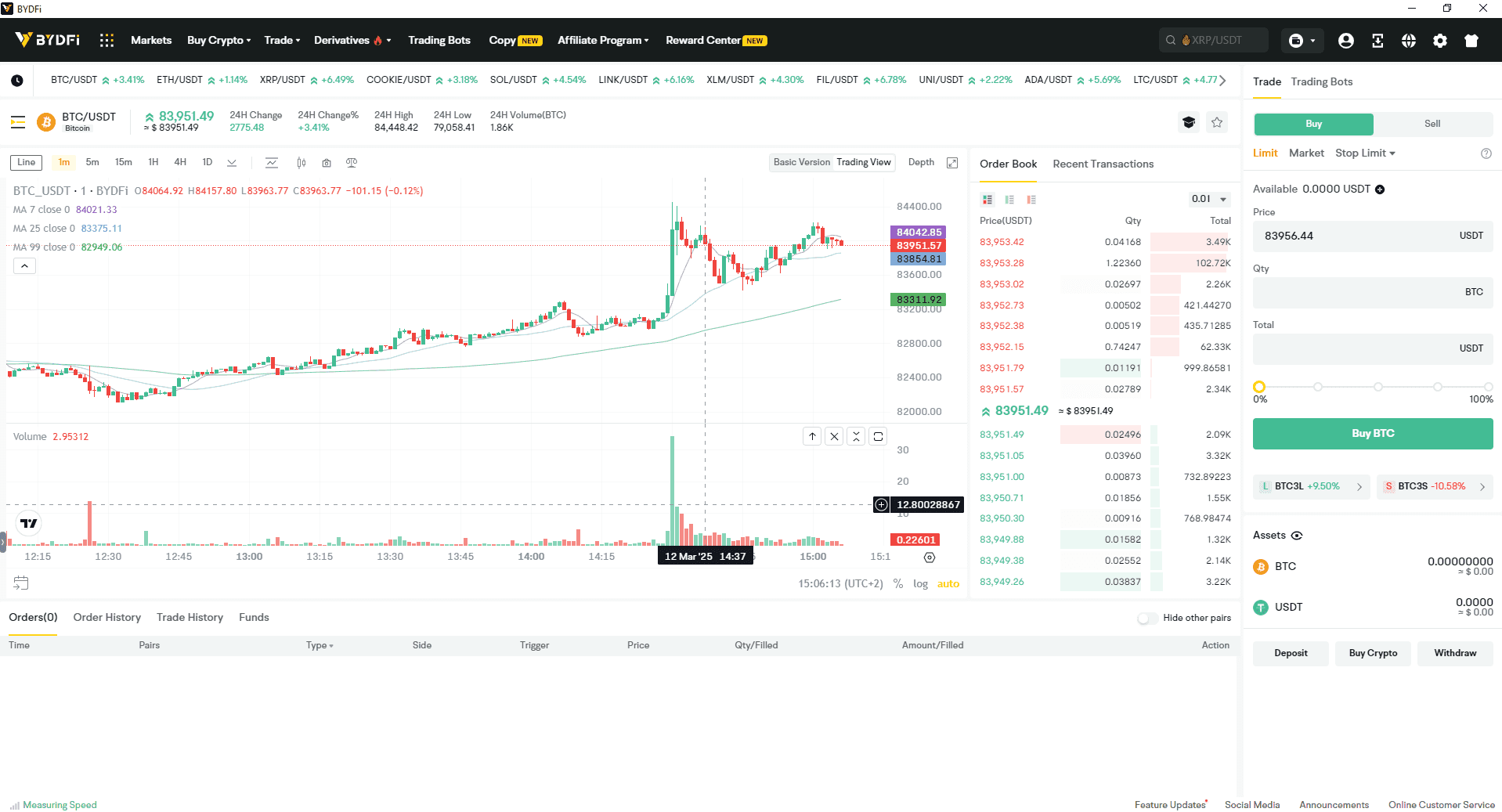Open the go-to-date calendar icon
The image size is (1502, 812).
21,583
